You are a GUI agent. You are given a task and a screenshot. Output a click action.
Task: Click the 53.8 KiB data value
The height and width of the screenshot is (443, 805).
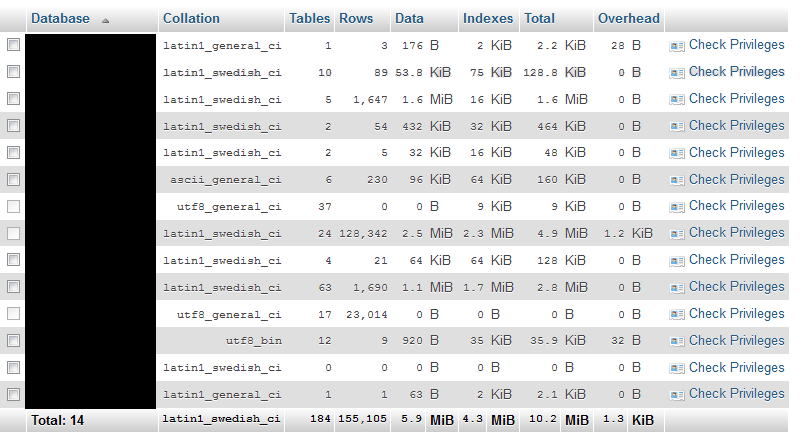point(423,72)
